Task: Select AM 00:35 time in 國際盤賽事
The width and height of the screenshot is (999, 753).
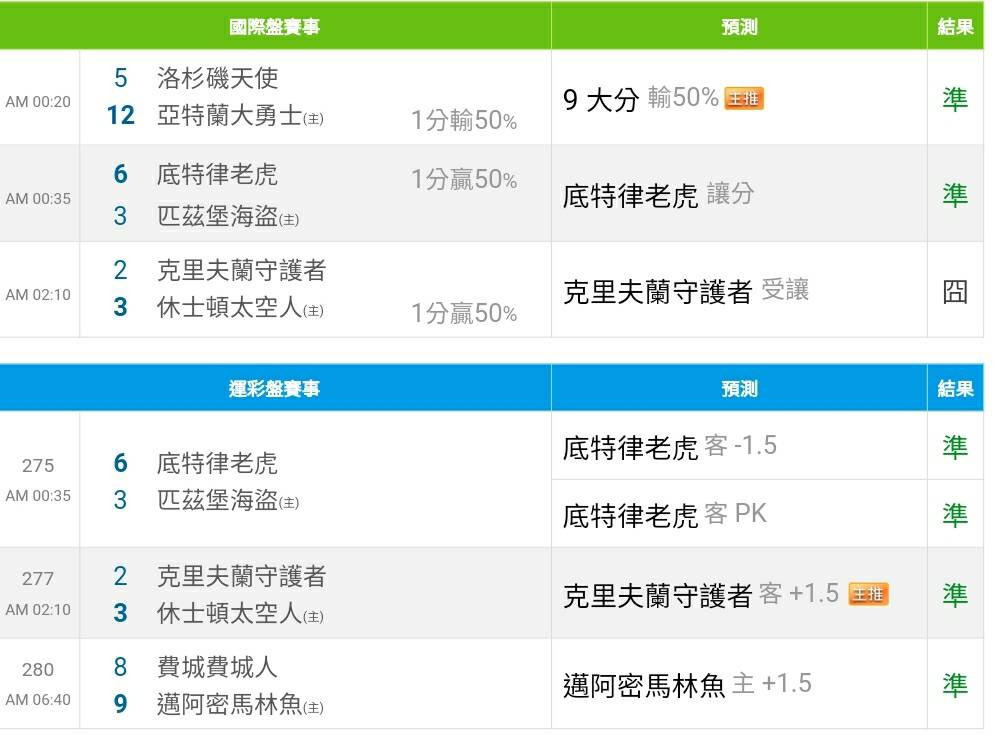Action: pos(38,199)
